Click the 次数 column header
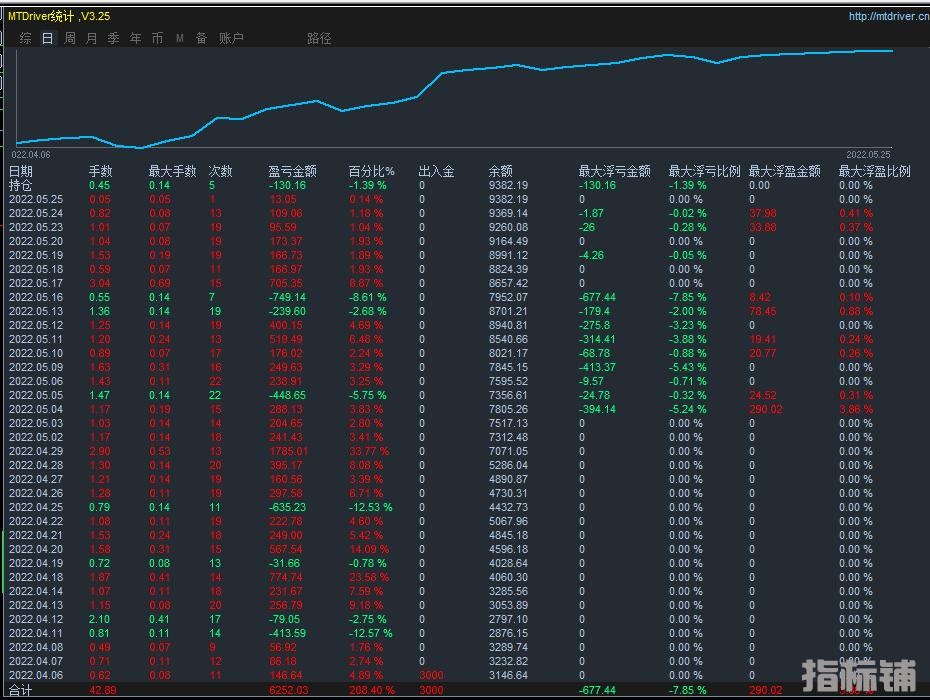This screenshot has width=930, height=700. [221, 171]
